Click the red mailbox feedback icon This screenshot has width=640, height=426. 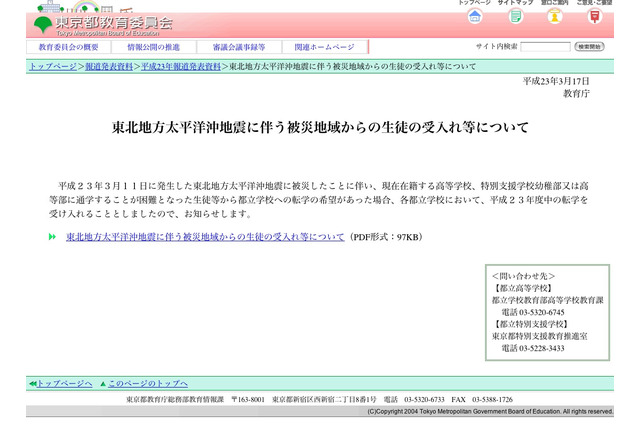(x=595, y=16)
